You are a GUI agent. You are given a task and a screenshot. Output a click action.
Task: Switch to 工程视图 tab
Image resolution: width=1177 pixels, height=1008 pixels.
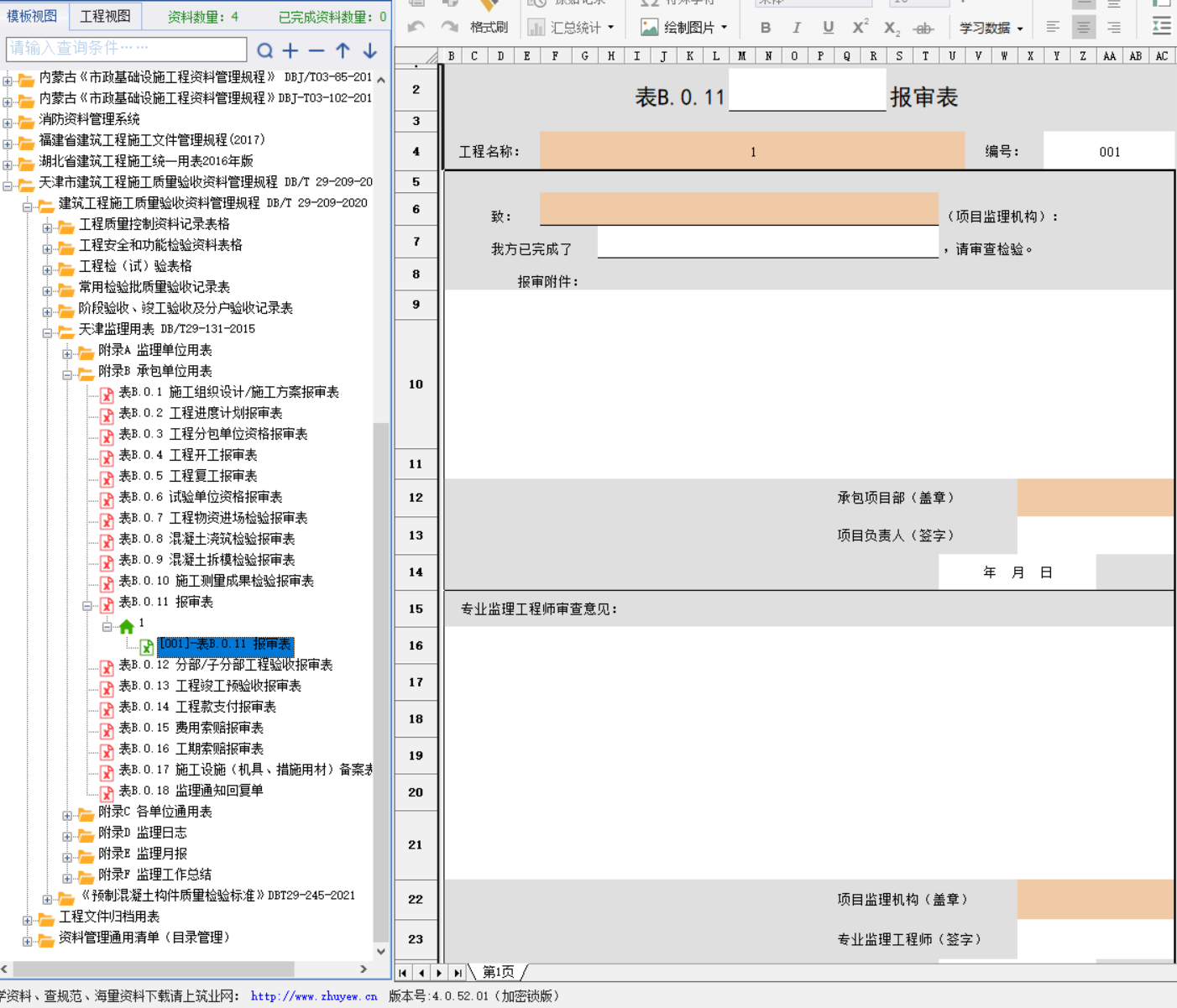point(105,16)
